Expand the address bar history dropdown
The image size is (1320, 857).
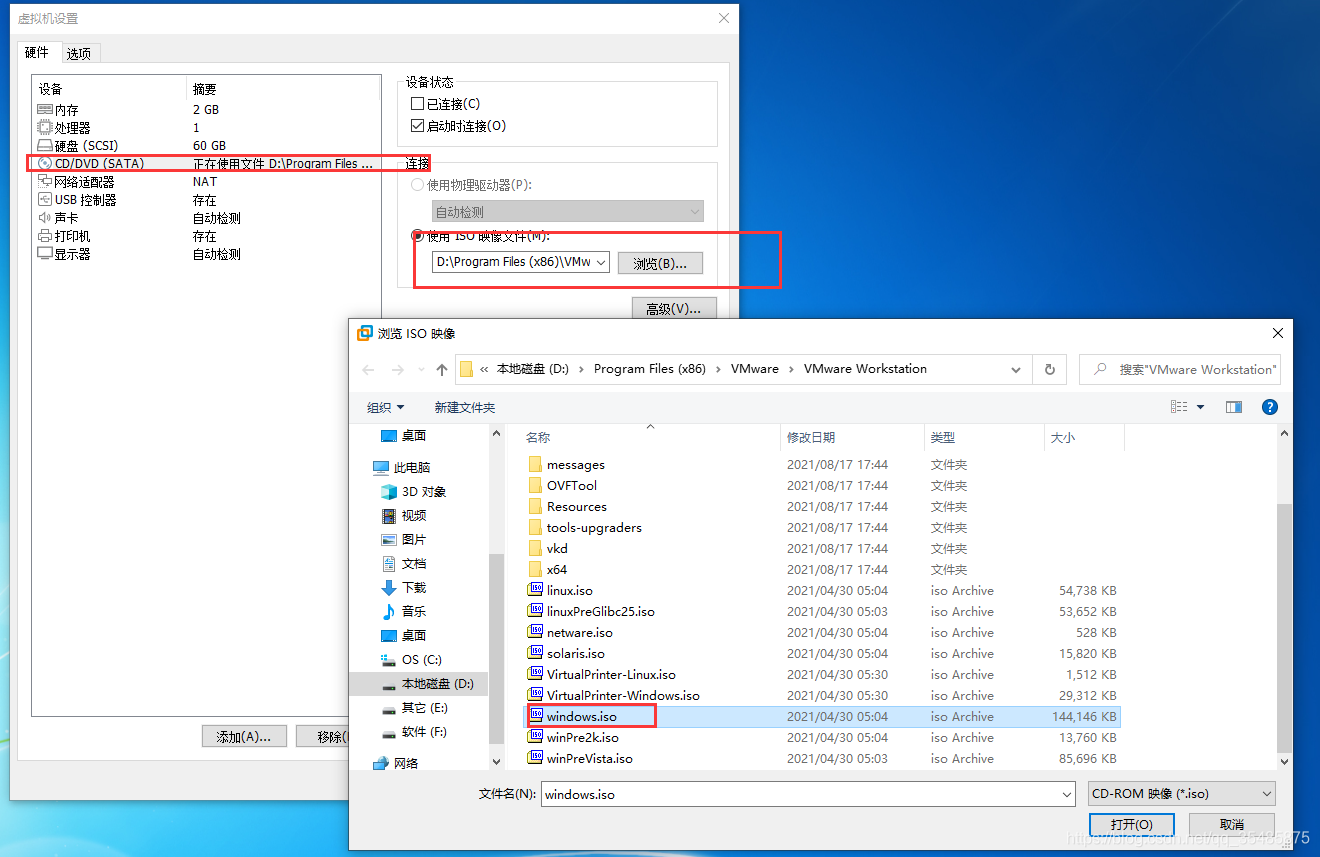1017,369
